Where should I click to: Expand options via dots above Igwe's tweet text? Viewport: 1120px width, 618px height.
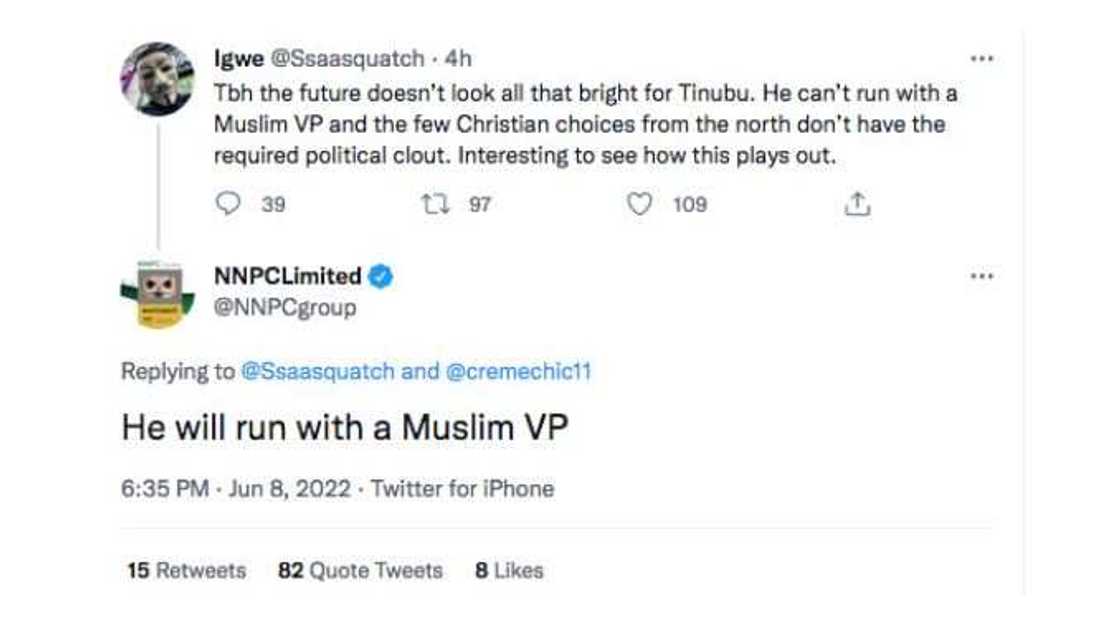click(x=983, y=57)
